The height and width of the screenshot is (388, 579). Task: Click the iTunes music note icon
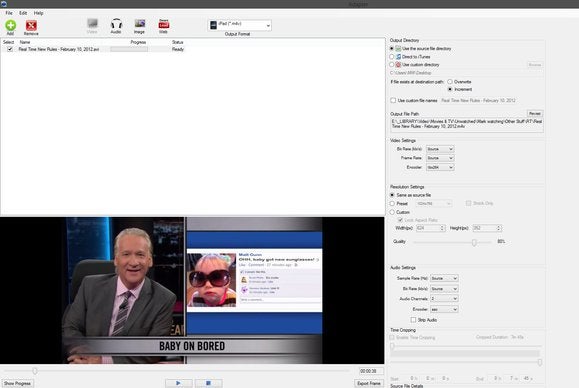coord(398,56)
